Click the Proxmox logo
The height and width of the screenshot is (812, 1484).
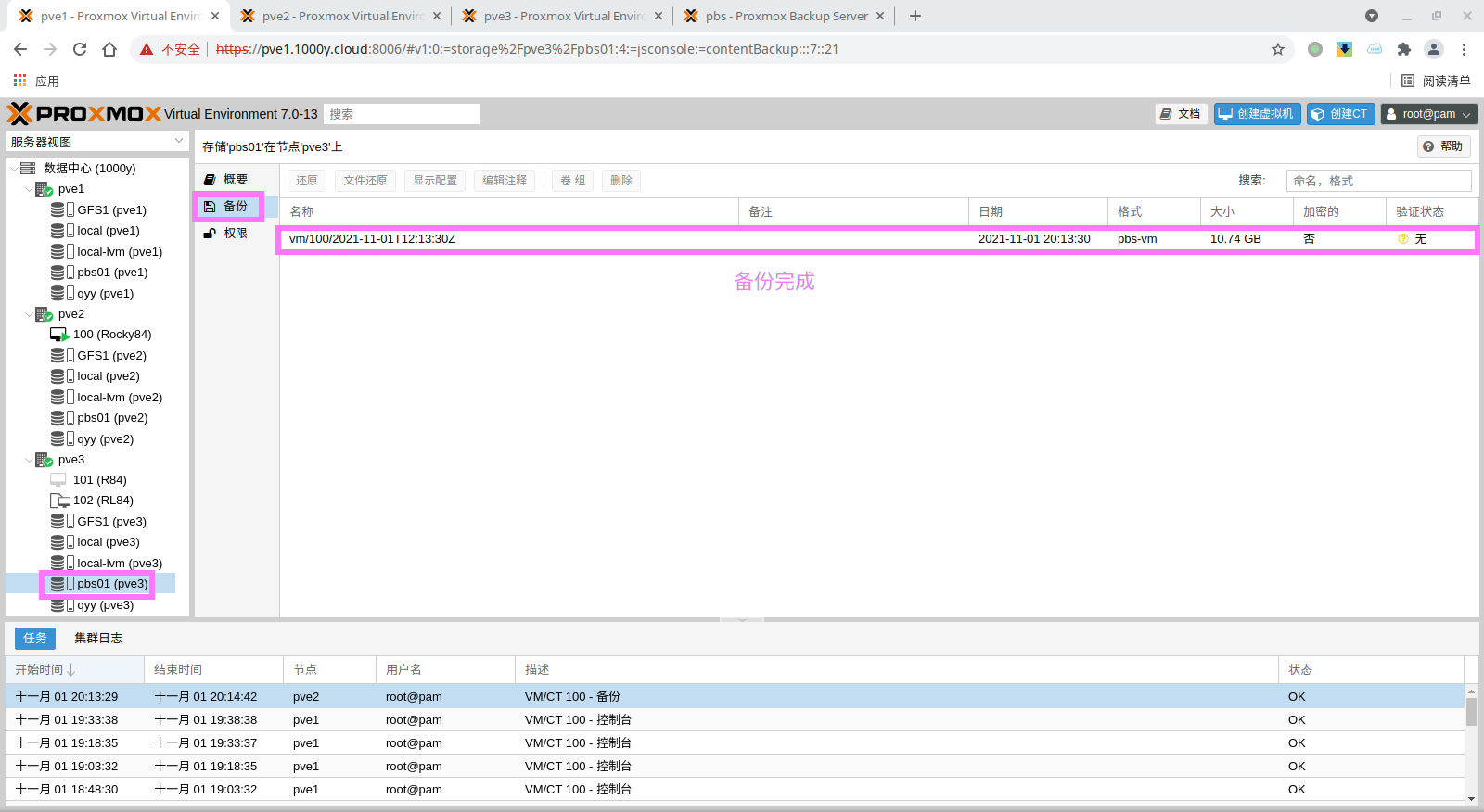pyautogui.click(x=84, y=114)
